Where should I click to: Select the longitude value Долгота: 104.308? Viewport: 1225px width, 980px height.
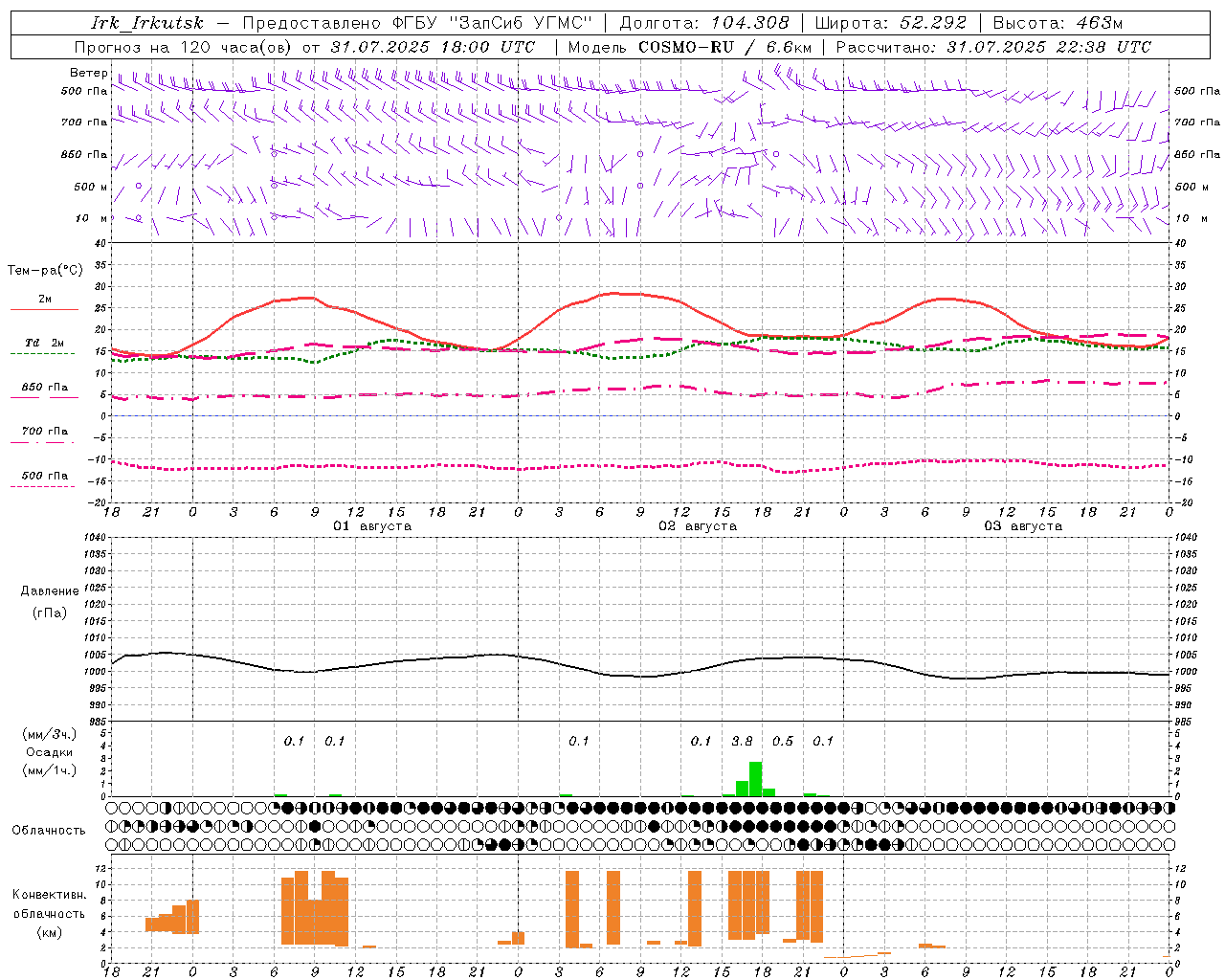[704, 23]
